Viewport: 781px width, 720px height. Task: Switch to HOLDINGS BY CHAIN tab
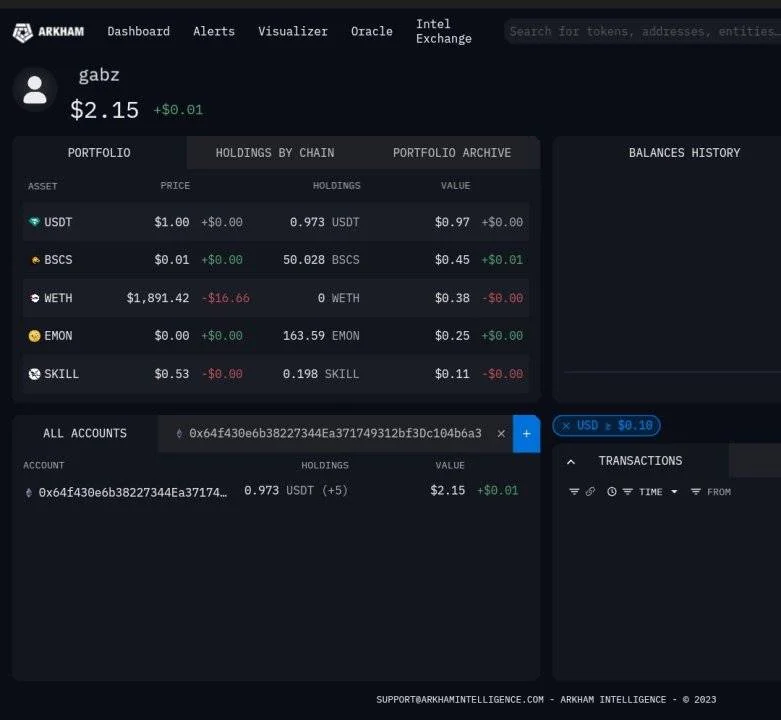click(275, 153)
